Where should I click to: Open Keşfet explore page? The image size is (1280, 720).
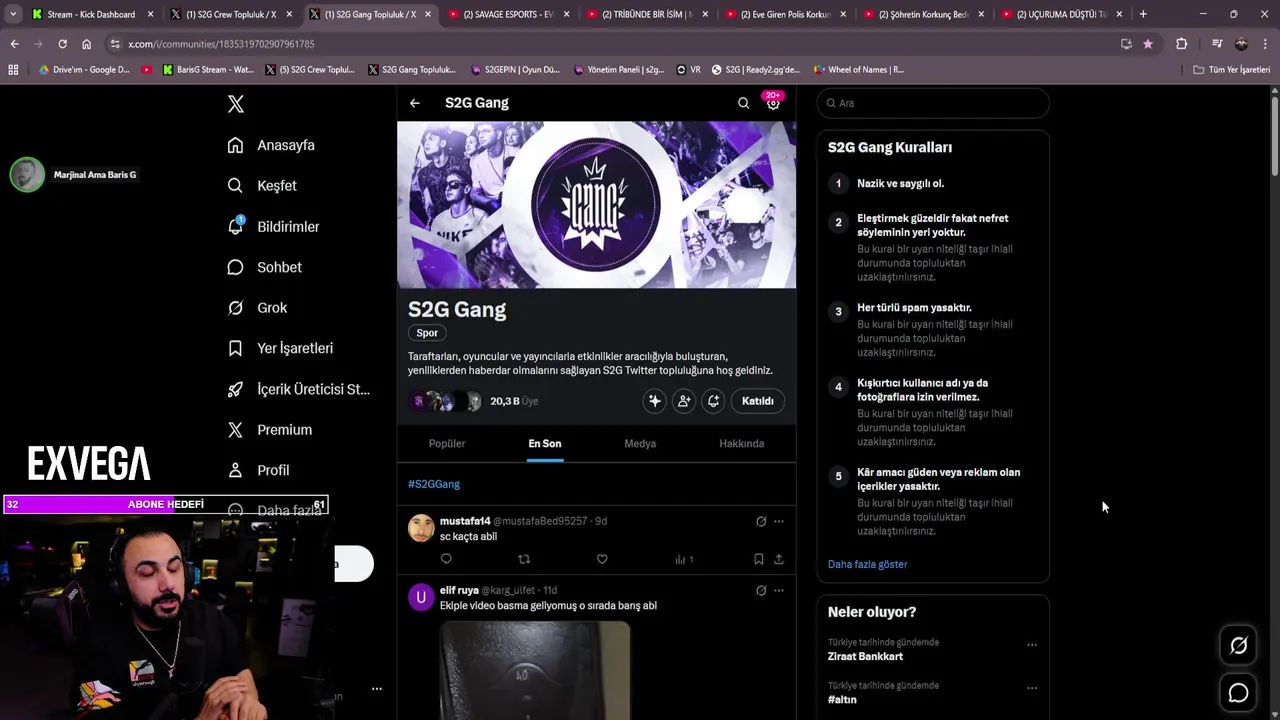point(262,186)
